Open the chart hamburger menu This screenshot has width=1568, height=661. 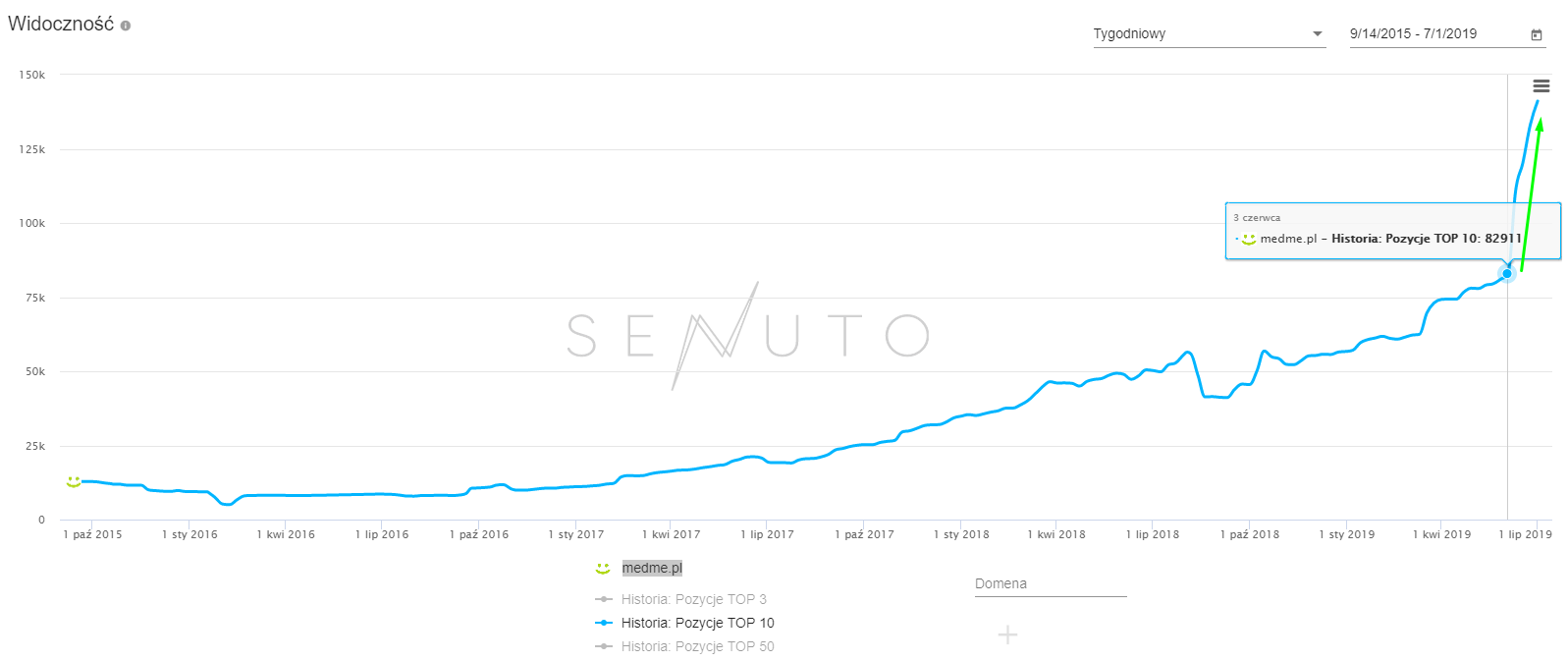click(1541, 86)
